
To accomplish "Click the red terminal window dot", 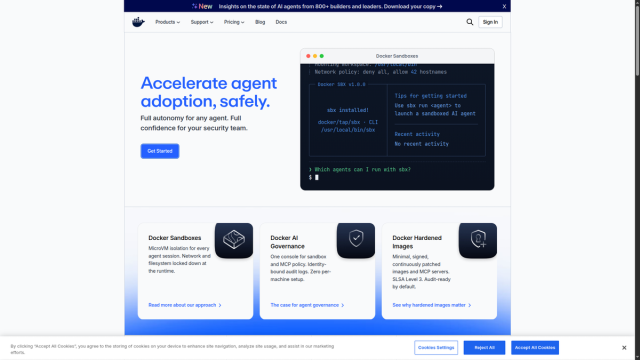I will [308, 56].
